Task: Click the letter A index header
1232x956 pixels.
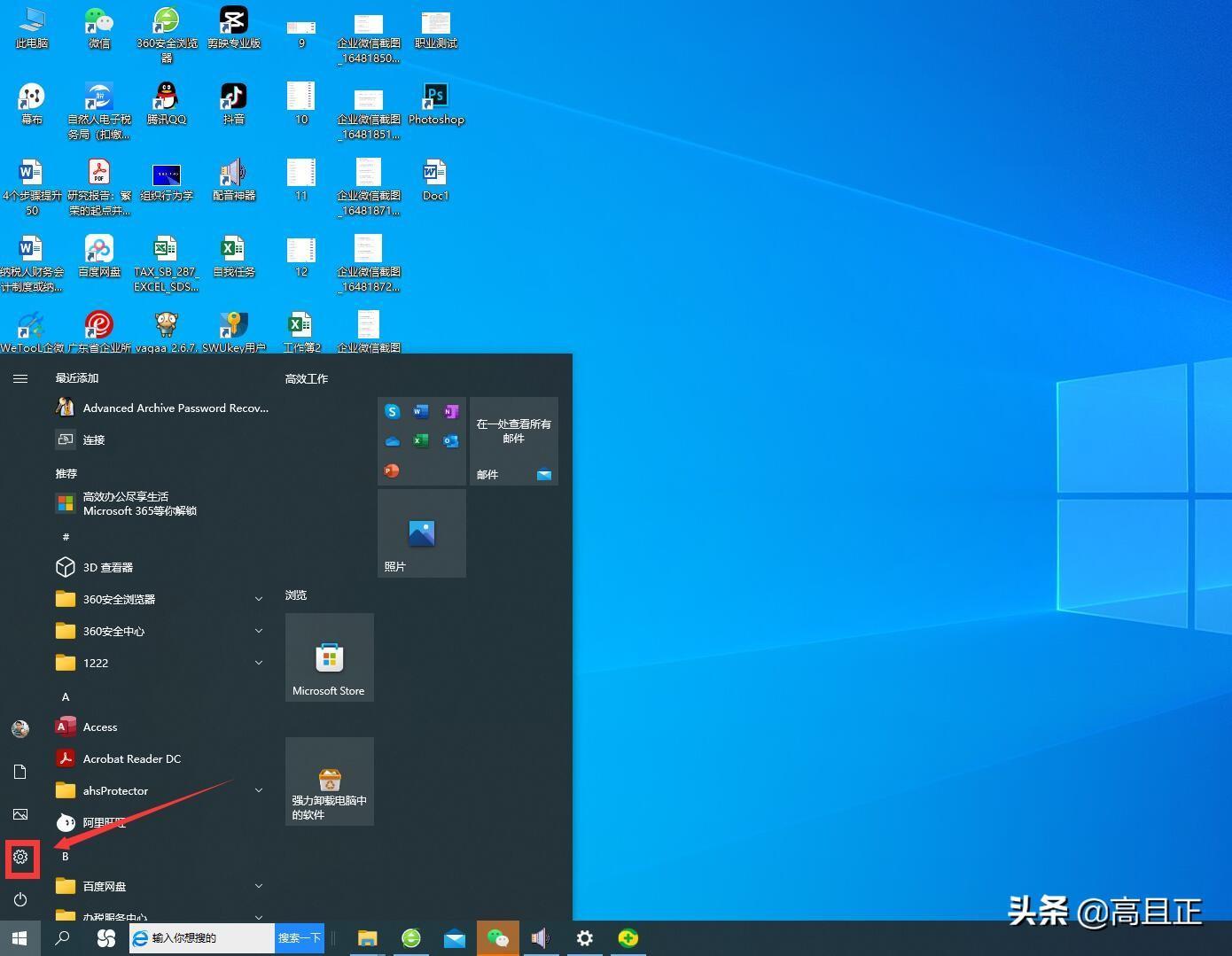Action: coord(66,696)
